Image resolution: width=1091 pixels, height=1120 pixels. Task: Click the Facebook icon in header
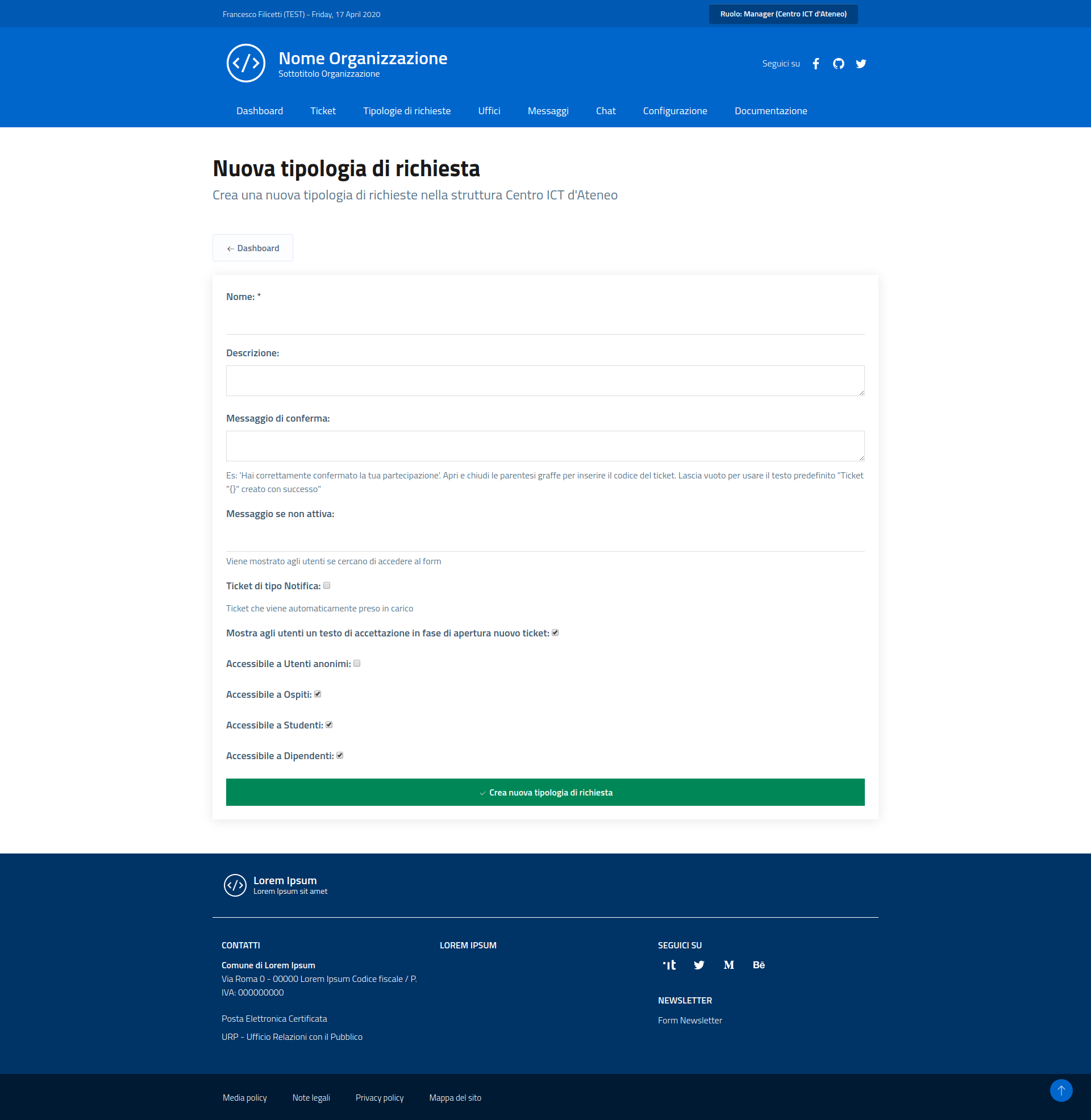click(x=816, y=64)
